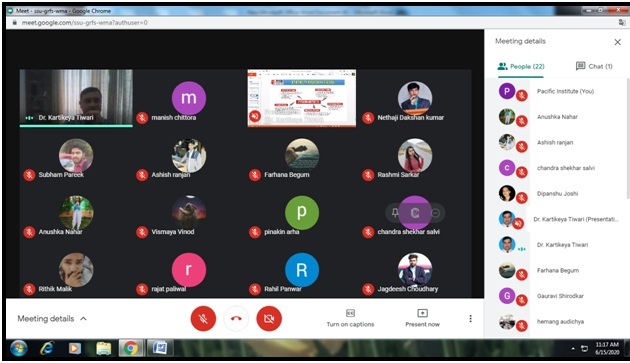630x363 pixels.
Task: Expand Meeting details chevron at bottom
Action: (x=83, y=318)
